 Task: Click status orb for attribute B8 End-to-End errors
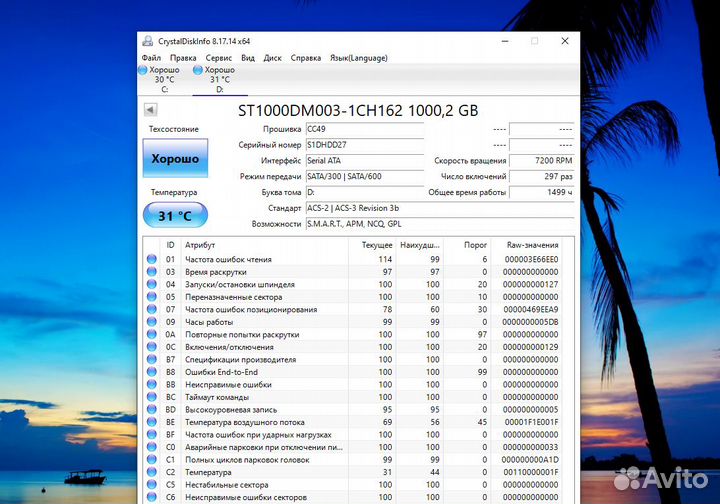[152, 372]
